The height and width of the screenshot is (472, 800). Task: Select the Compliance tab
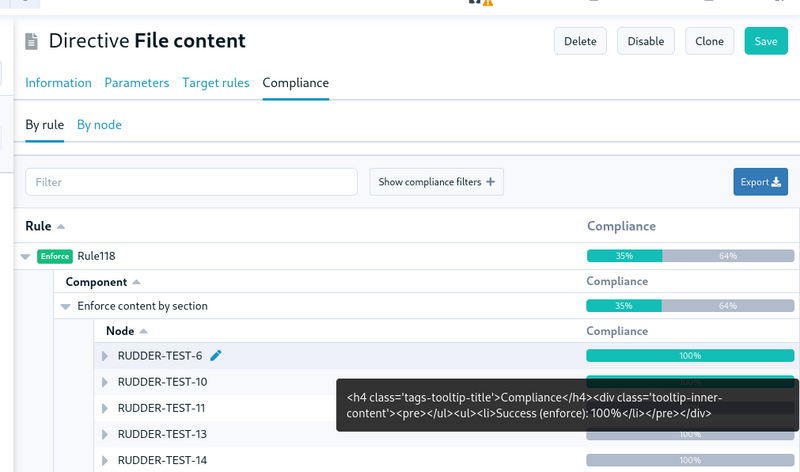tap(295, 83)
